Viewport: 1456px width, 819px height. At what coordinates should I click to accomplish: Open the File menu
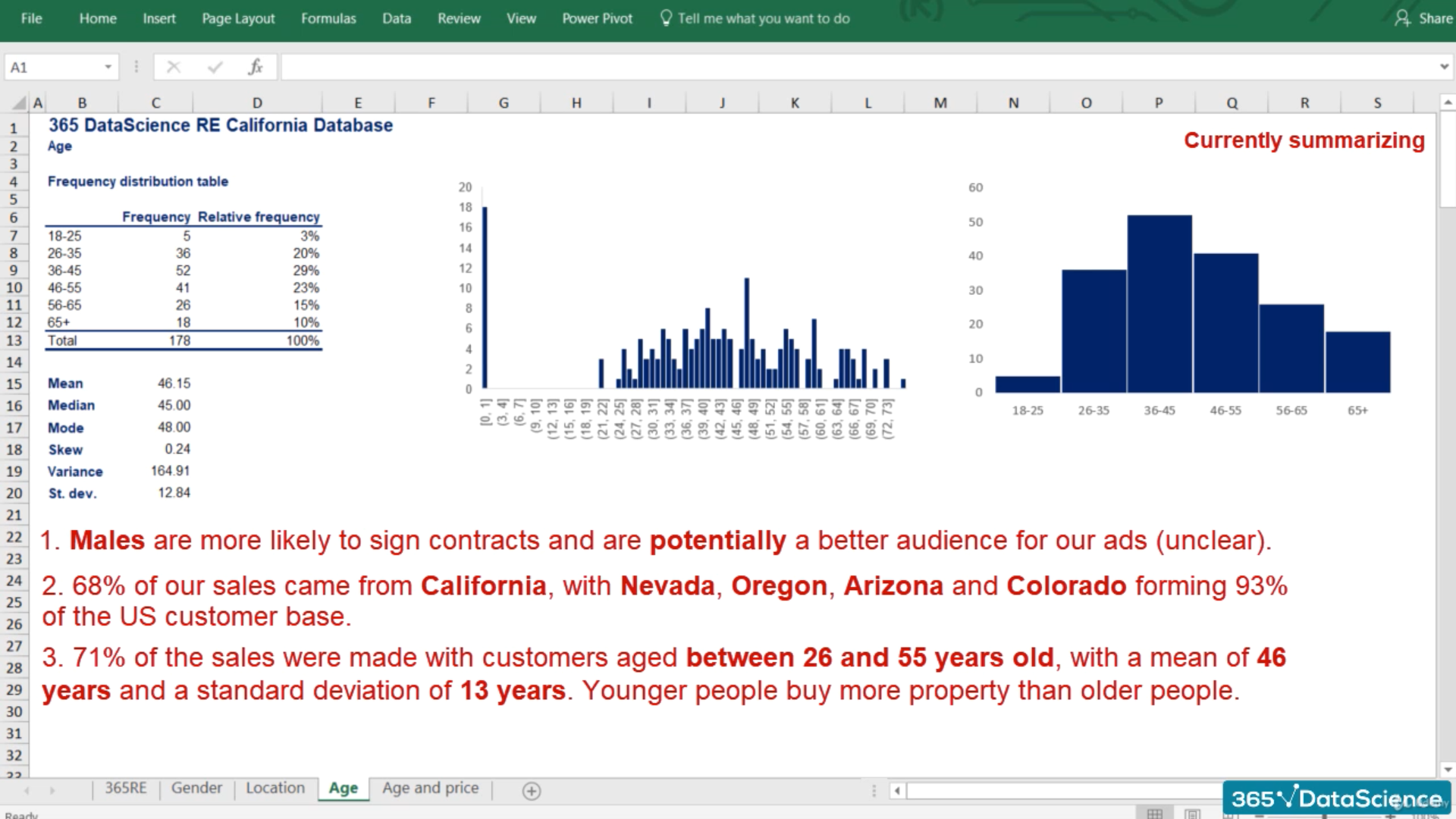pyautogui.click(x=31, y=18)
